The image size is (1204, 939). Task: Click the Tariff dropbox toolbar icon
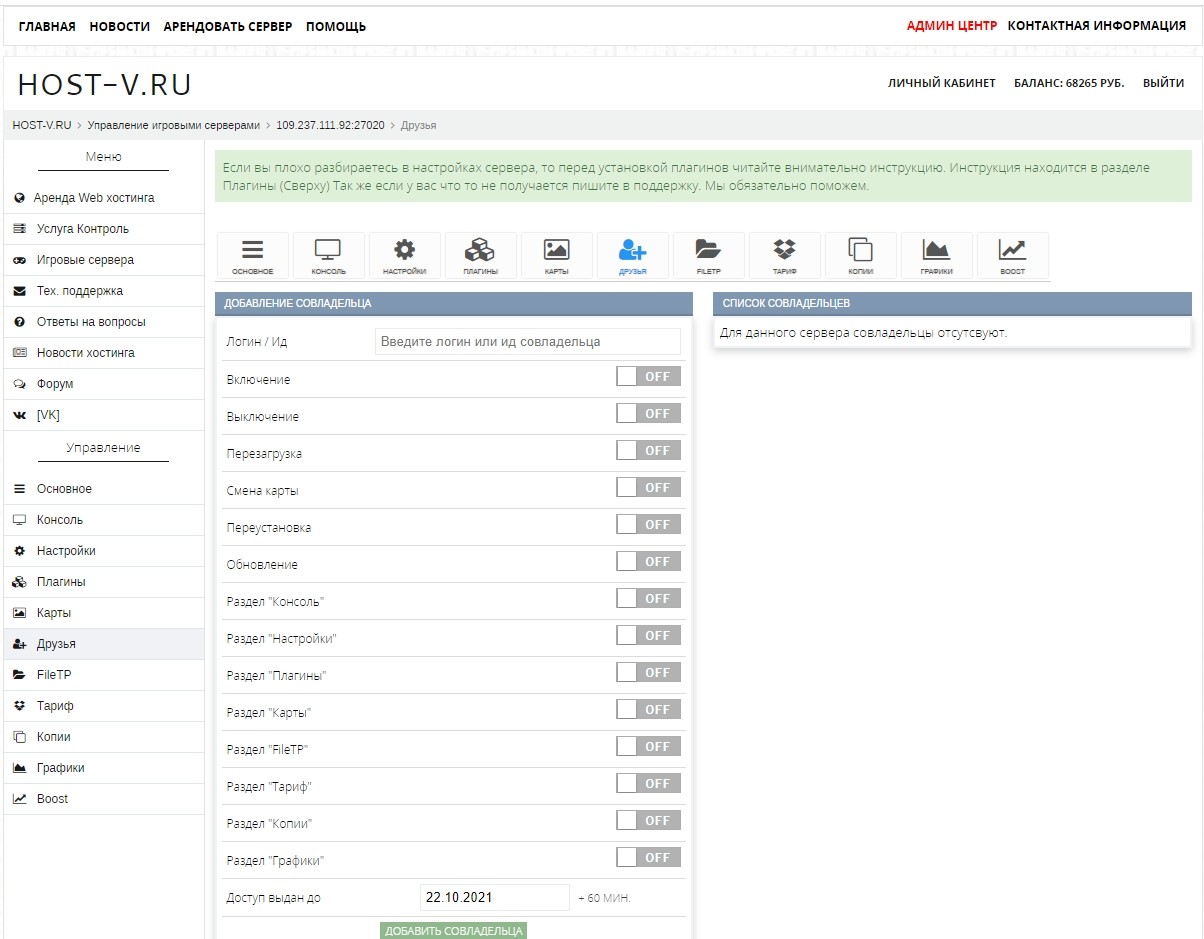pyautogui.click(x=784, y=256)
